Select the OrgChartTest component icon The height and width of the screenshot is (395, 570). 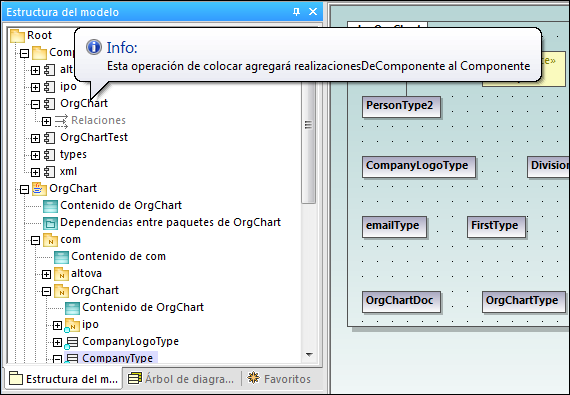pyautogui.click(x=49, y=138)
